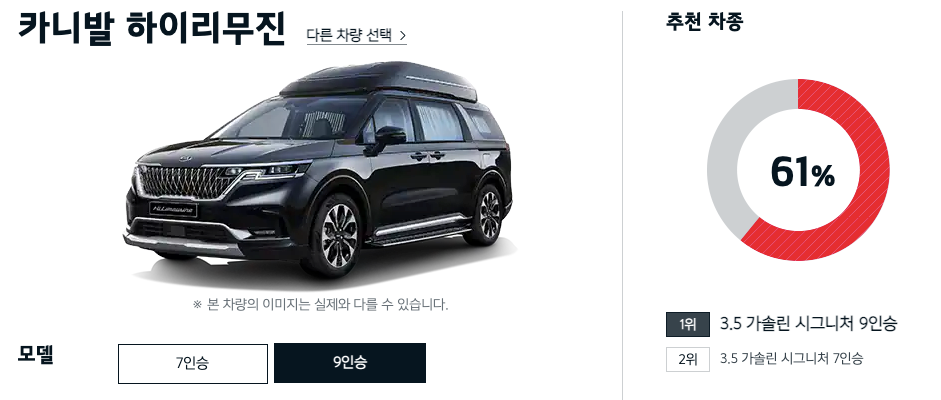This screenshot has width=941, height=400.
Task: Click the car's front wheel
Action: [338, 234]
